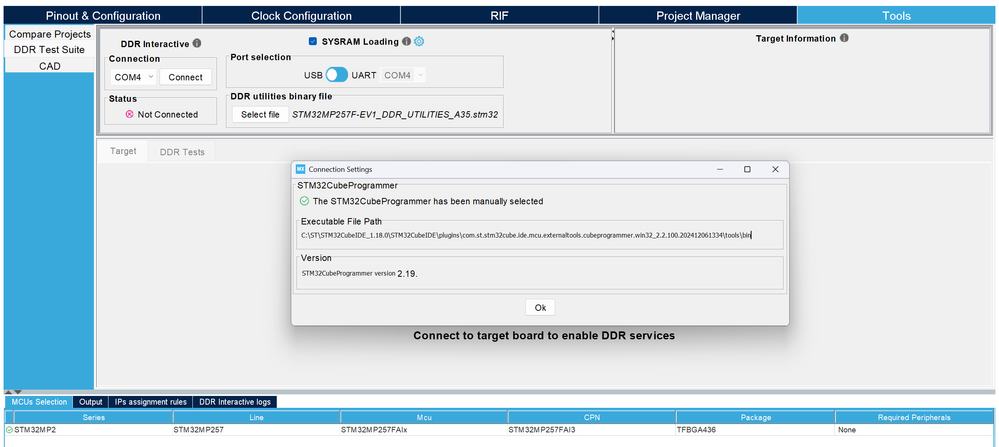Open the SYSRAM Loading settings gear icon
The height and width of the screenshot is (447, 999).
pos(419,41)
